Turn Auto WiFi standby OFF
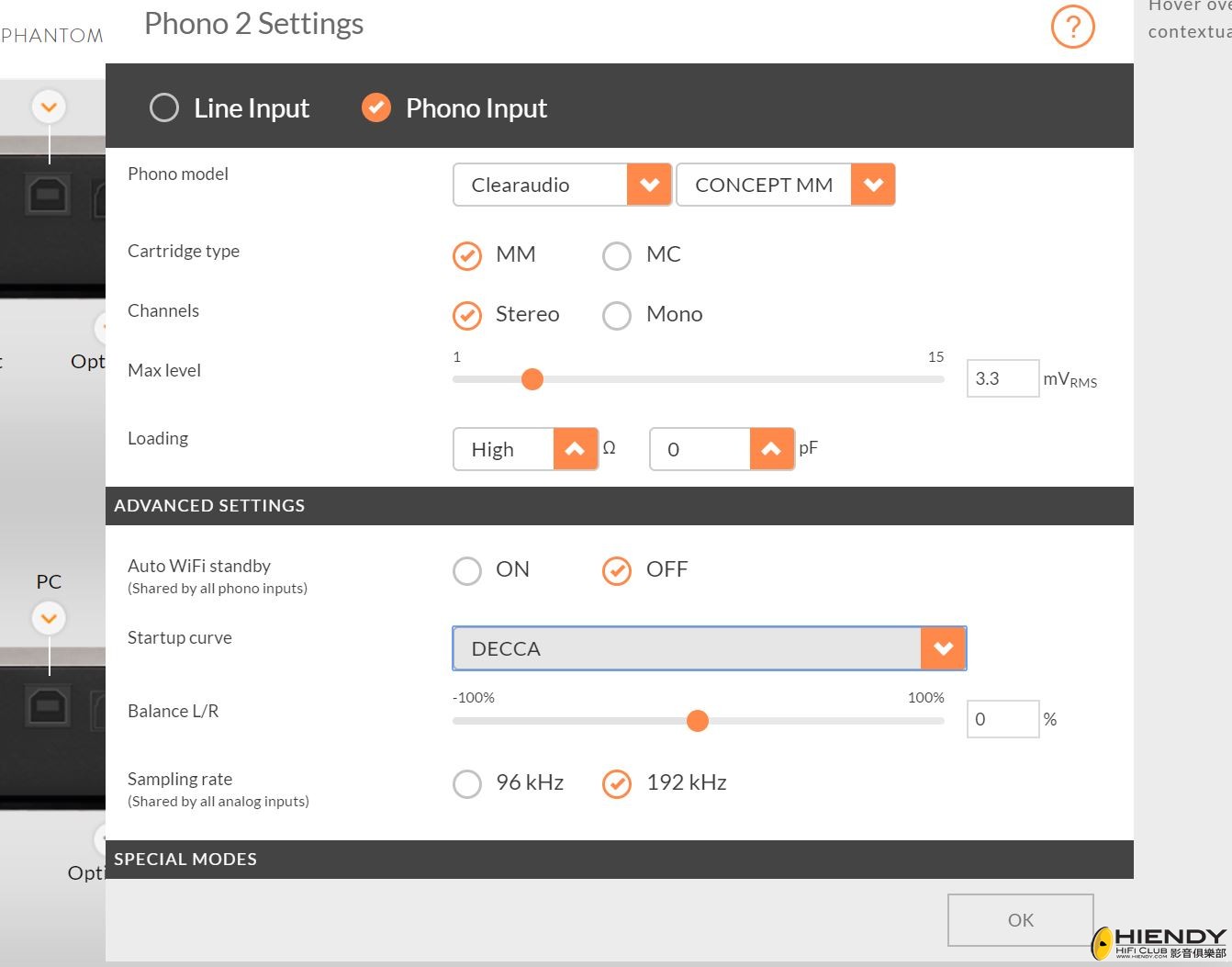This screenshot has width=1232, height=967. point(617,570)
